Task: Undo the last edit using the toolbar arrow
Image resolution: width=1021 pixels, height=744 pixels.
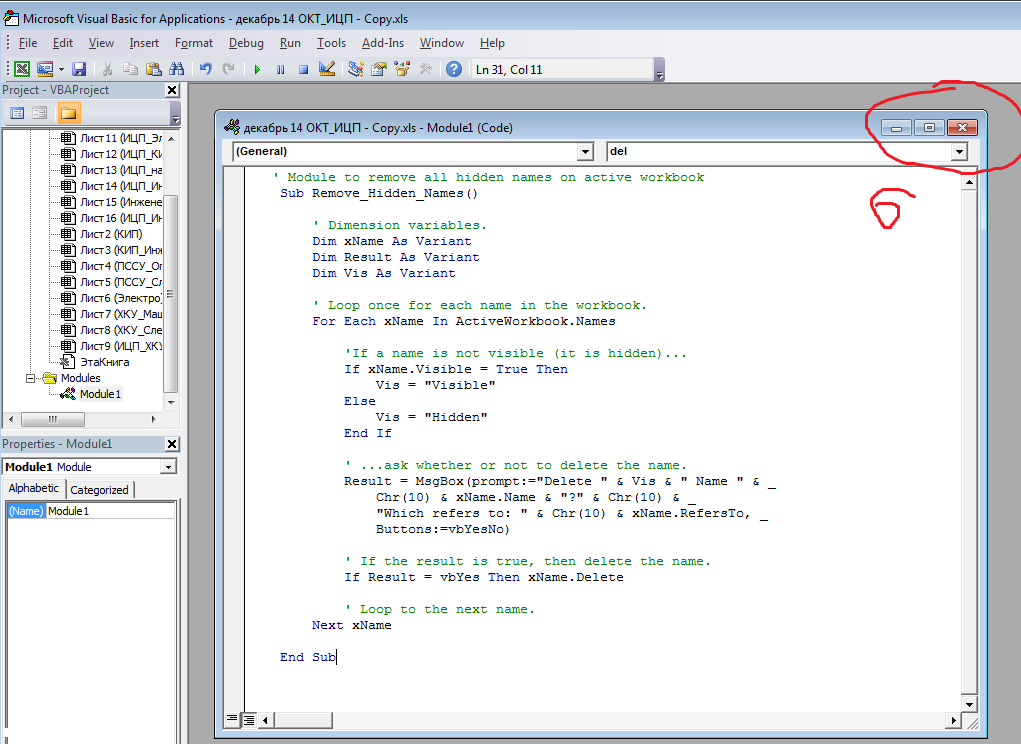Action: pos(205,69)
